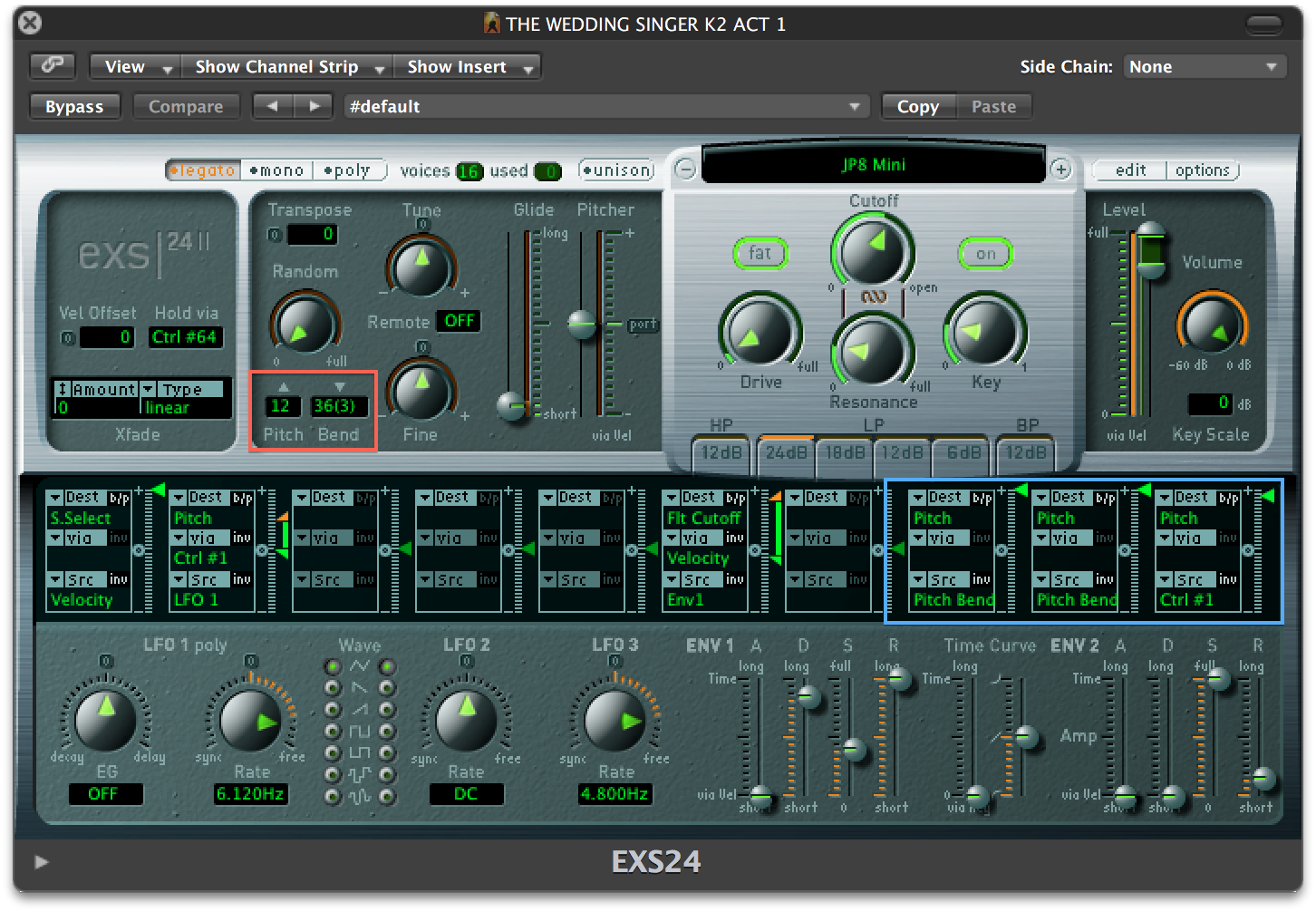Click the triangle wave icon in Wave section
Screen dimensions: 1316x912
(360, 666)
